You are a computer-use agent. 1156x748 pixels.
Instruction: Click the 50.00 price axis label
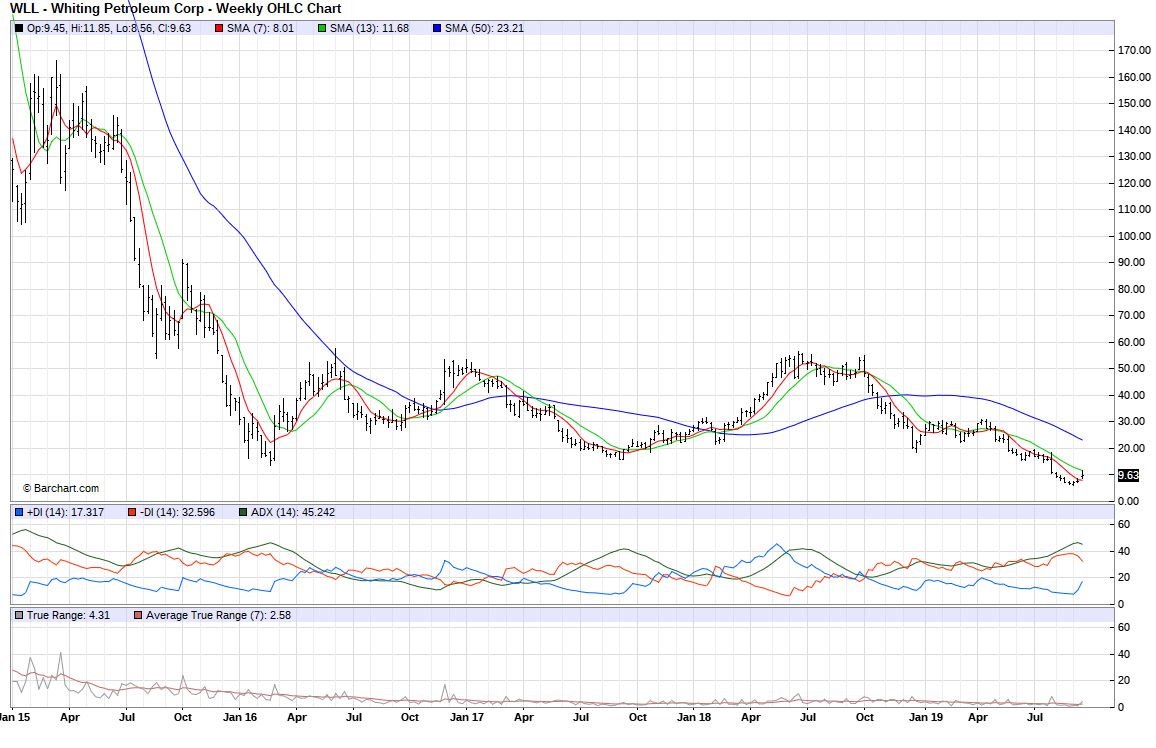tap(1132, 368)
